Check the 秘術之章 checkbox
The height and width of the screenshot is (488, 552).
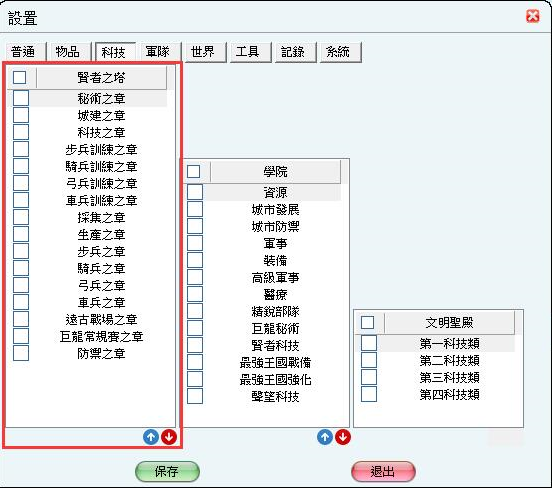pyautogui.click(x=21, y=98)
